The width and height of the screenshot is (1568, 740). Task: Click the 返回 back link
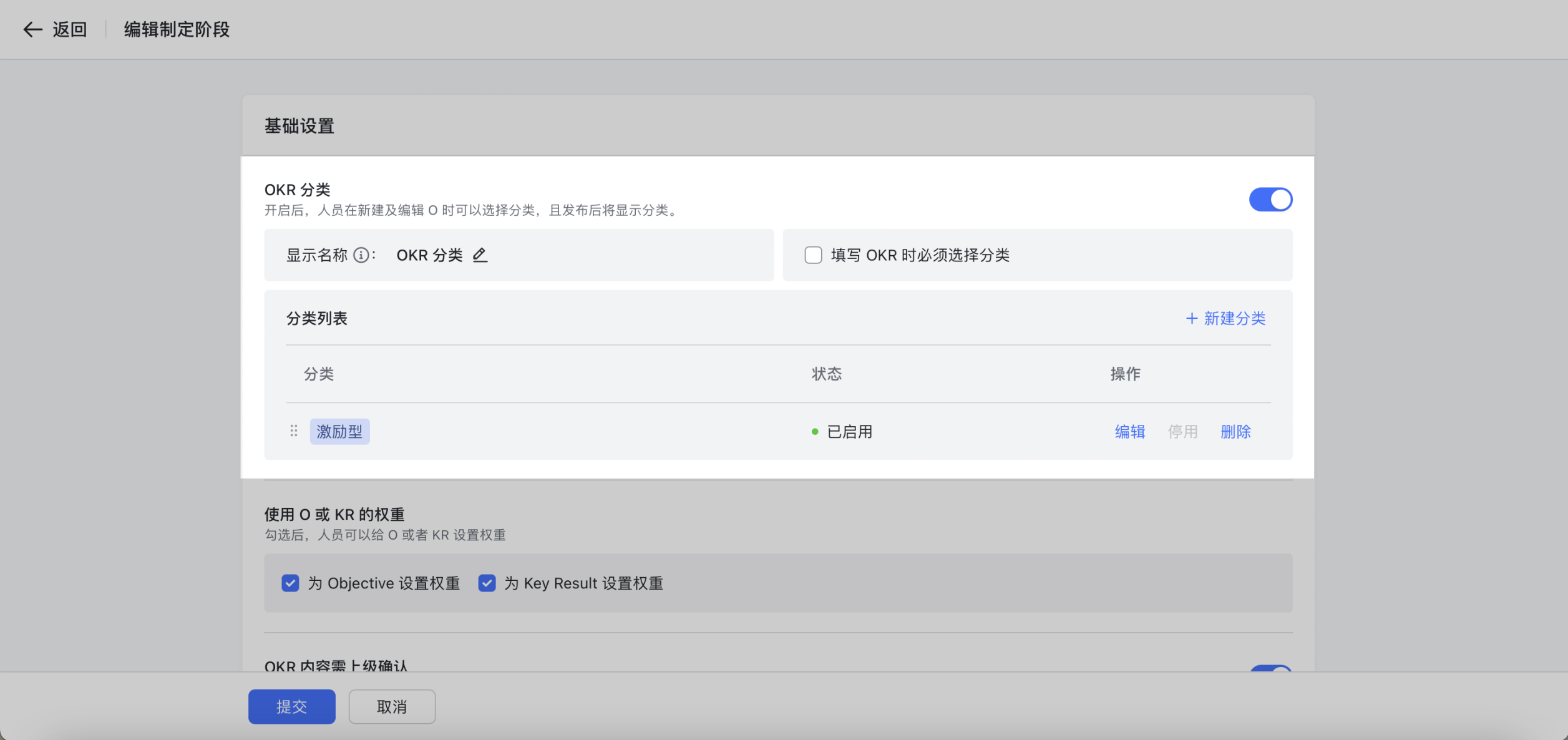70,29
